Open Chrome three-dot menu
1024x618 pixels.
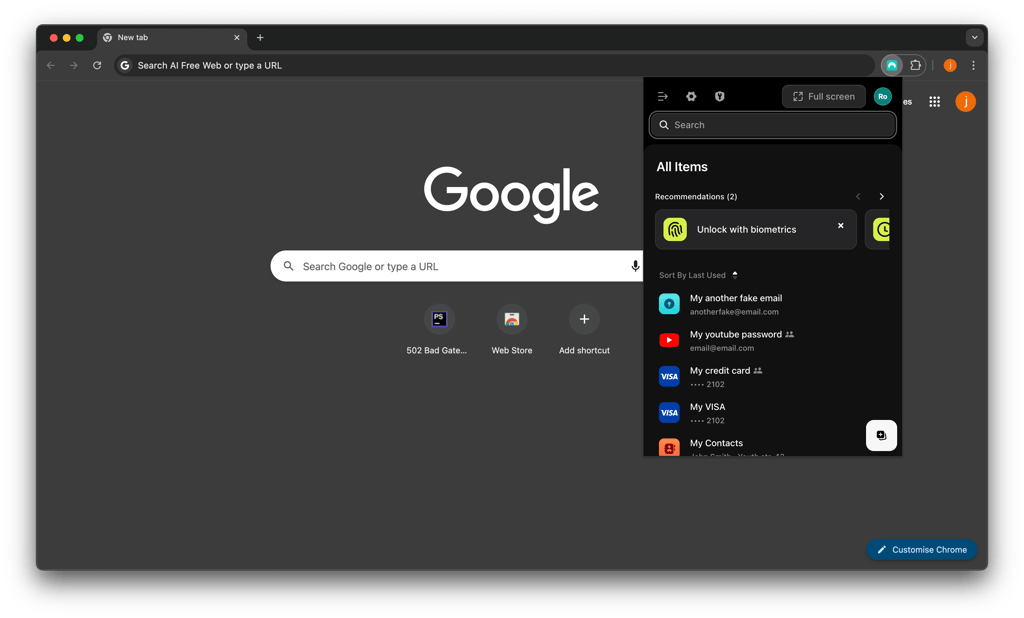pyautogui.click(x=973, y=65)
